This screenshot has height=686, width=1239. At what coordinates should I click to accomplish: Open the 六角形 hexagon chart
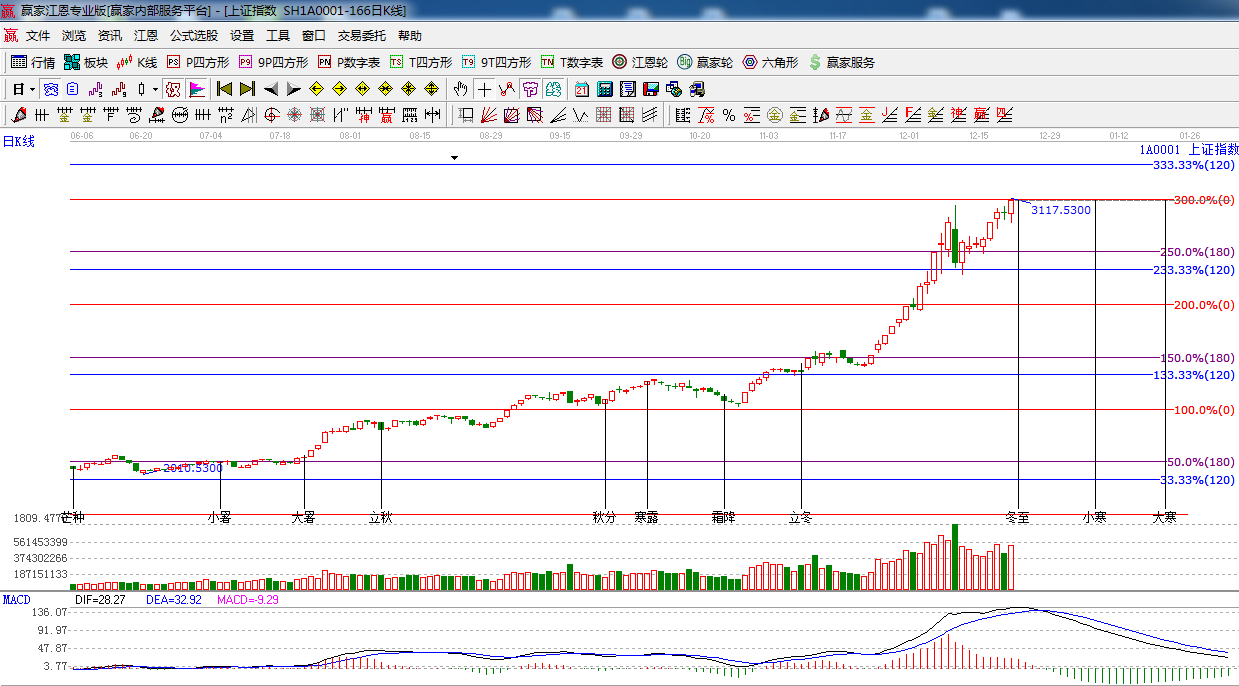(770, 62)
